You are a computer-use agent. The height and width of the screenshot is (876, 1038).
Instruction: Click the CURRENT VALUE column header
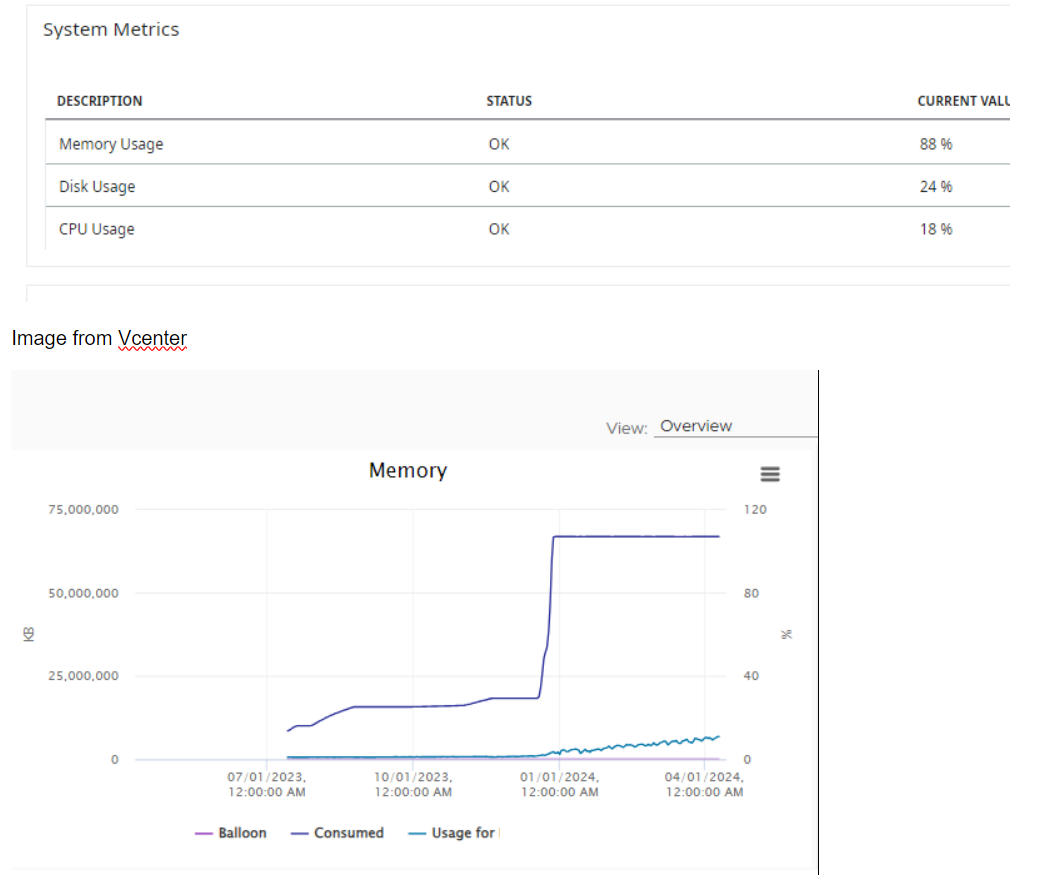pos(963,101)
